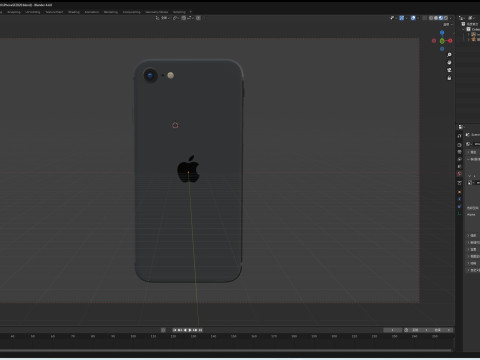Click the green Y axis on navigation gizmo
This screenshot has width=480, height=360.
tap(442, 41)
